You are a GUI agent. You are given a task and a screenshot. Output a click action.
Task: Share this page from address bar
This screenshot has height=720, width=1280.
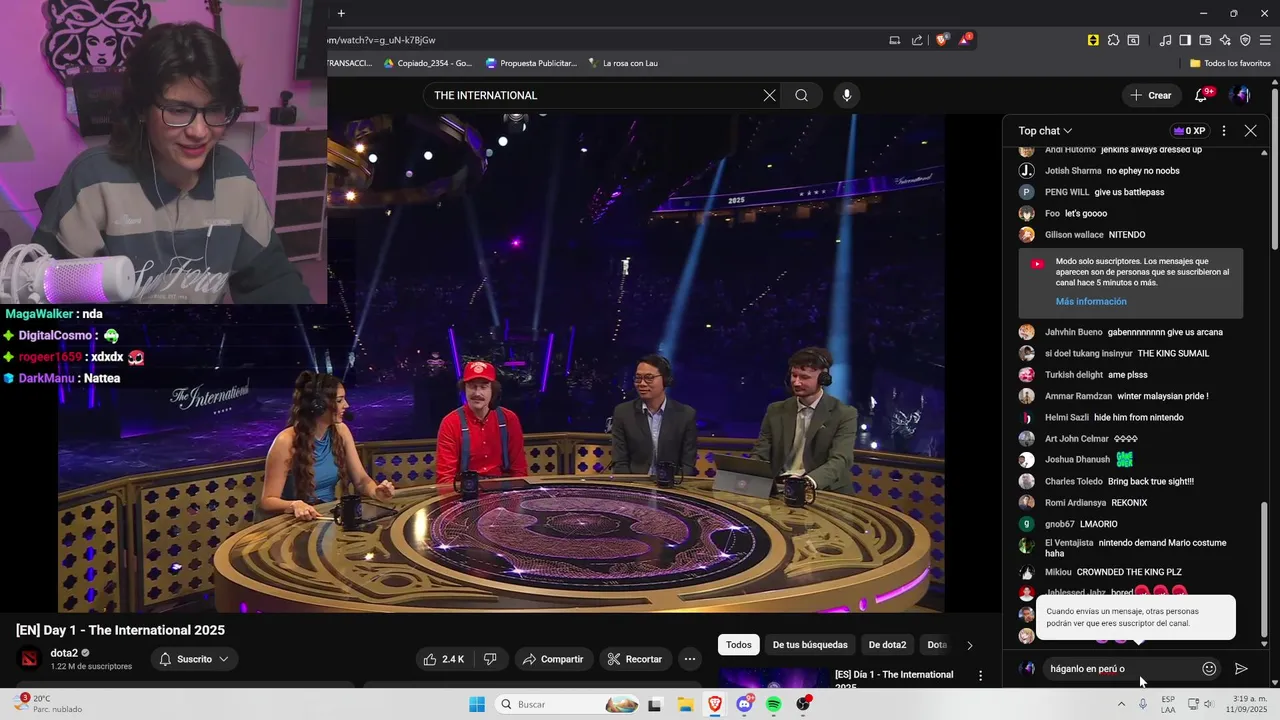pos(917,40)
